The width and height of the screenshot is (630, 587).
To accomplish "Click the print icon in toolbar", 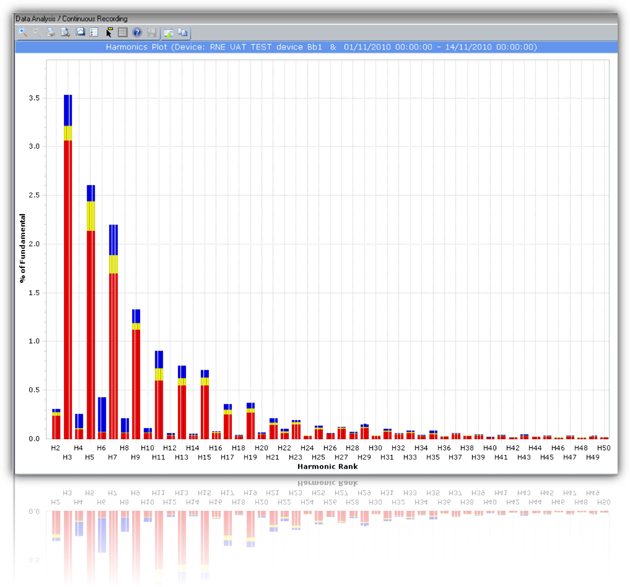I will point(51,32).
